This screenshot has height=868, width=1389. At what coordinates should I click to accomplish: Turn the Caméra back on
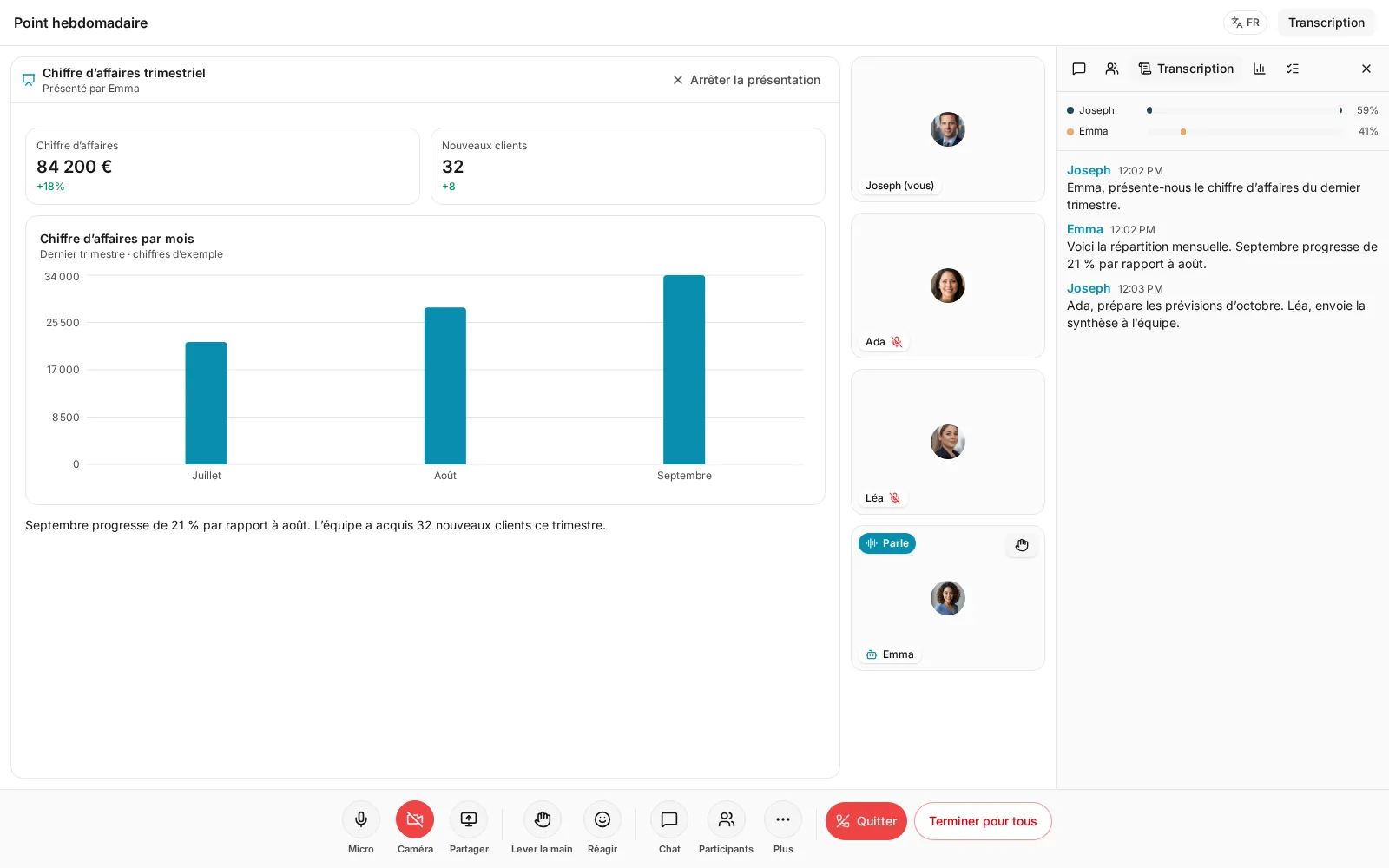(x=415, y=819)
